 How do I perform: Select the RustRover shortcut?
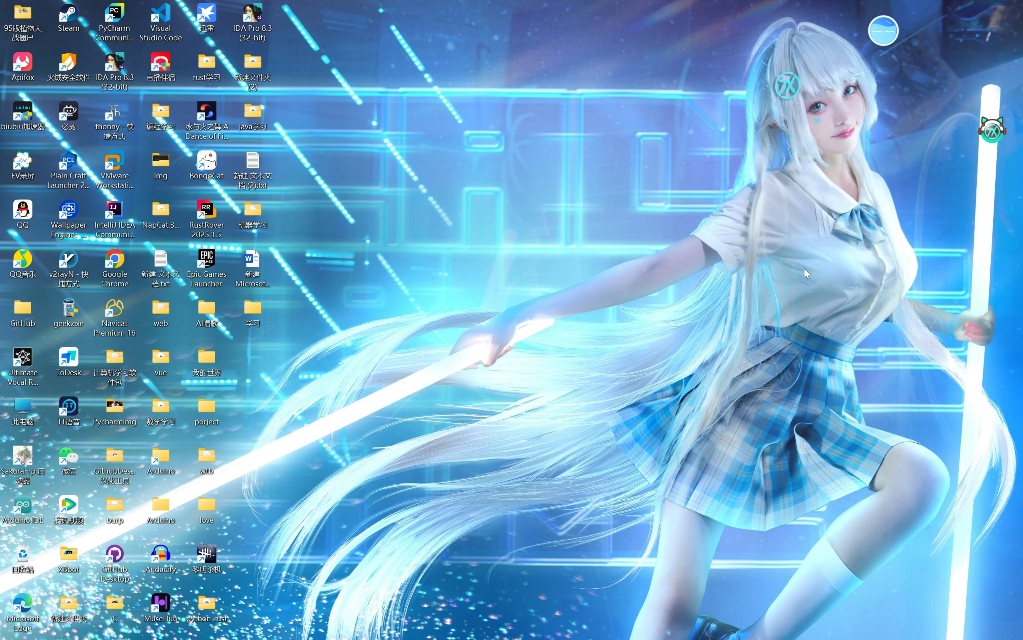(206, 210)
